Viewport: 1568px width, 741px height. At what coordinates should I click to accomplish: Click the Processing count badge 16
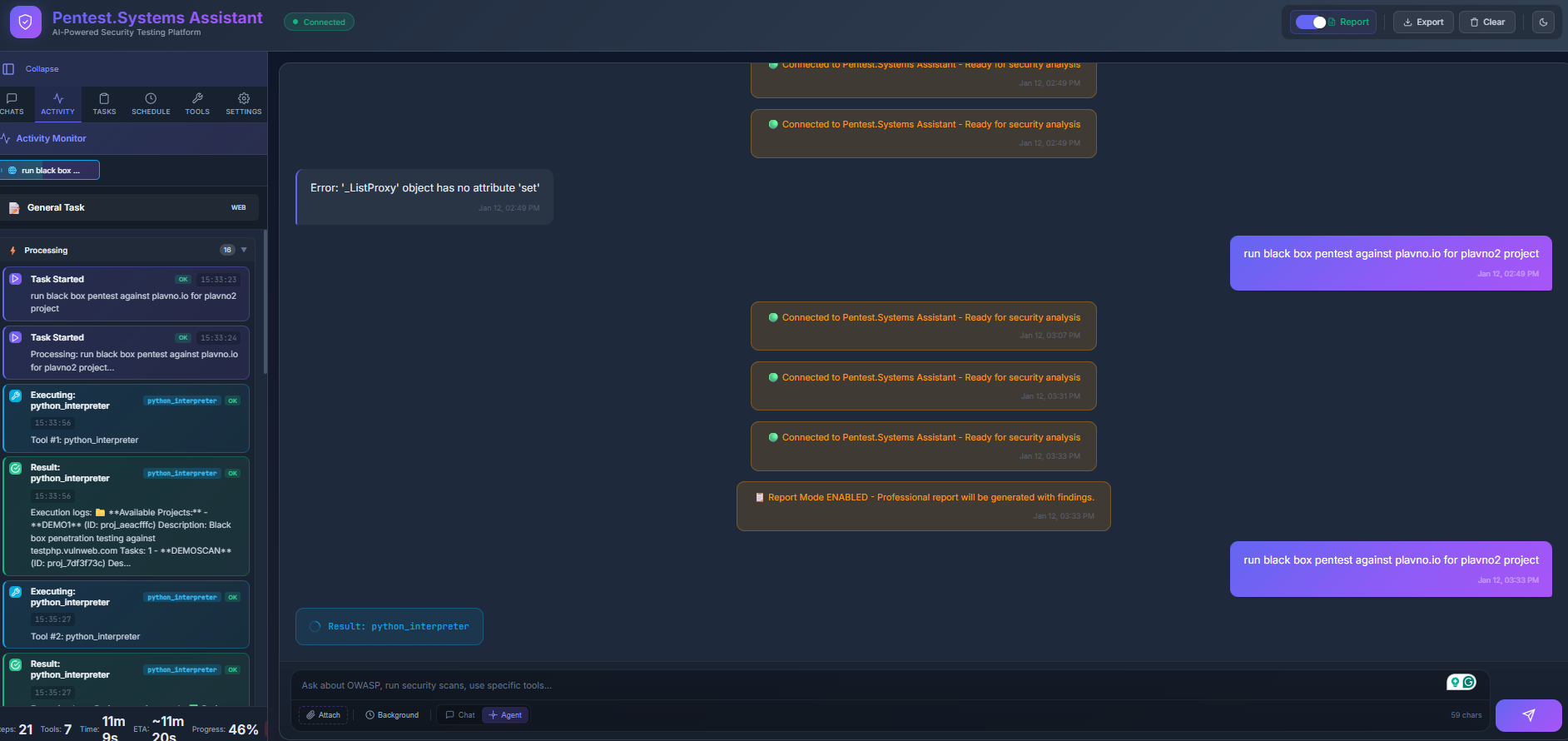click(x=227, y=250)
